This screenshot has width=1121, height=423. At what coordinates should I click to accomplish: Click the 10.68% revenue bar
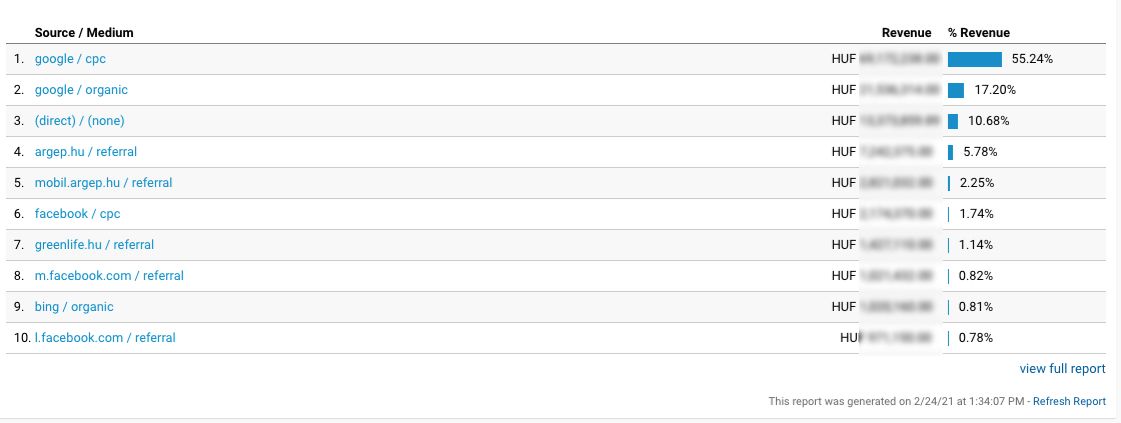tap(953, 121)
